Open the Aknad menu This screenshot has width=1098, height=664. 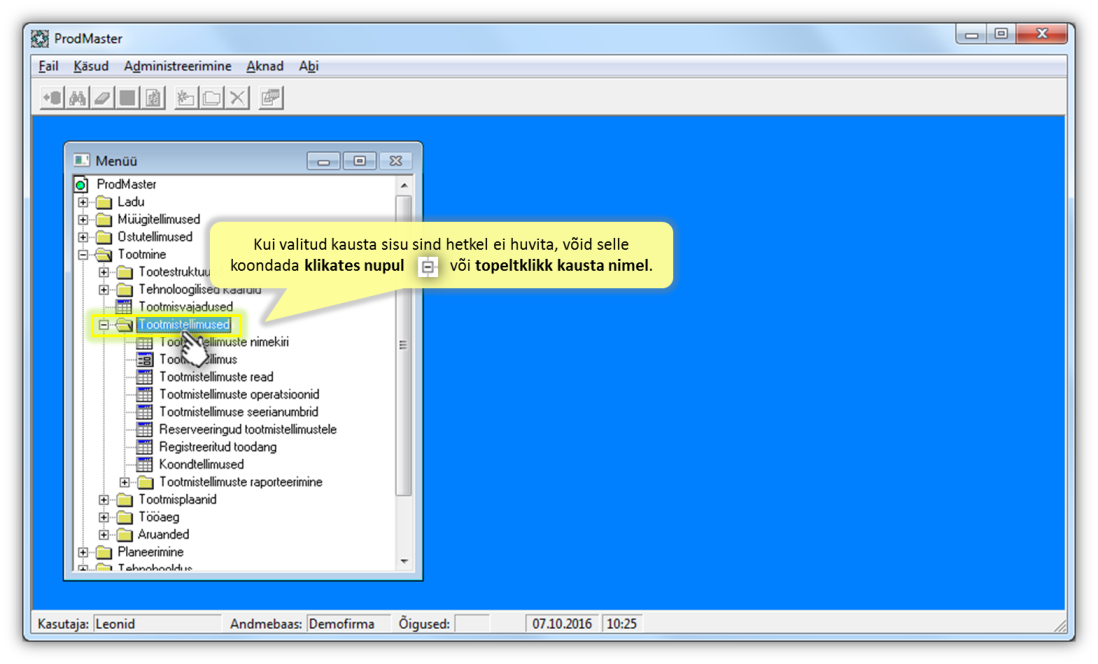(265, 66)
